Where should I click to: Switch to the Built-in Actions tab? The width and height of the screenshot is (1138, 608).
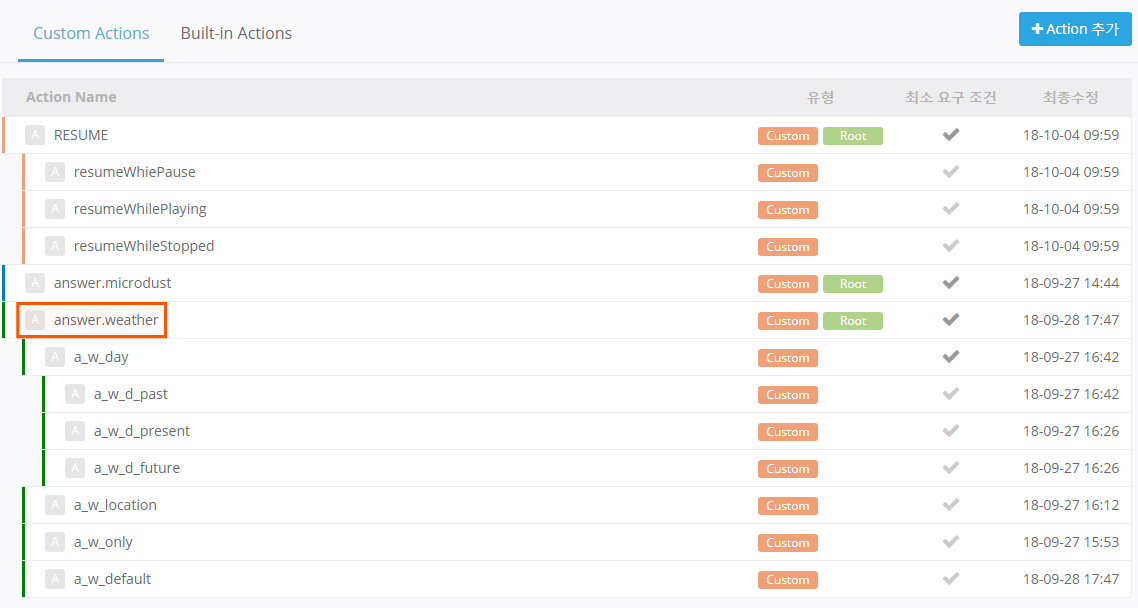236,33
